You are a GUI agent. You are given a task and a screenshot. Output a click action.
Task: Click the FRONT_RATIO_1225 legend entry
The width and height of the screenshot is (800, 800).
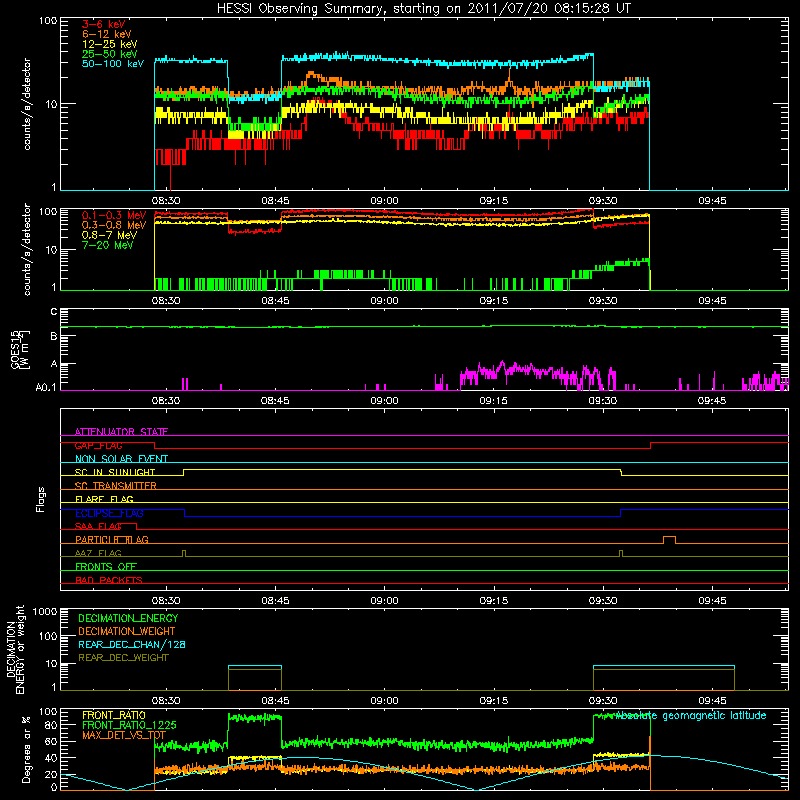click(129, 725)
